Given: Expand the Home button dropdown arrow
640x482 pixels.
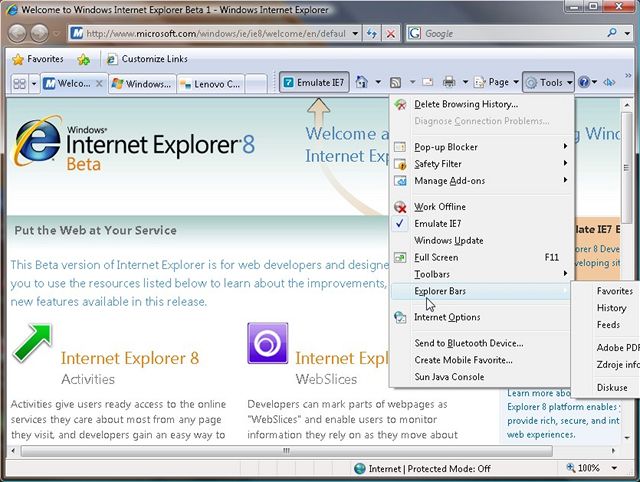Looking at the screenshot, I should tap(378, 82).
